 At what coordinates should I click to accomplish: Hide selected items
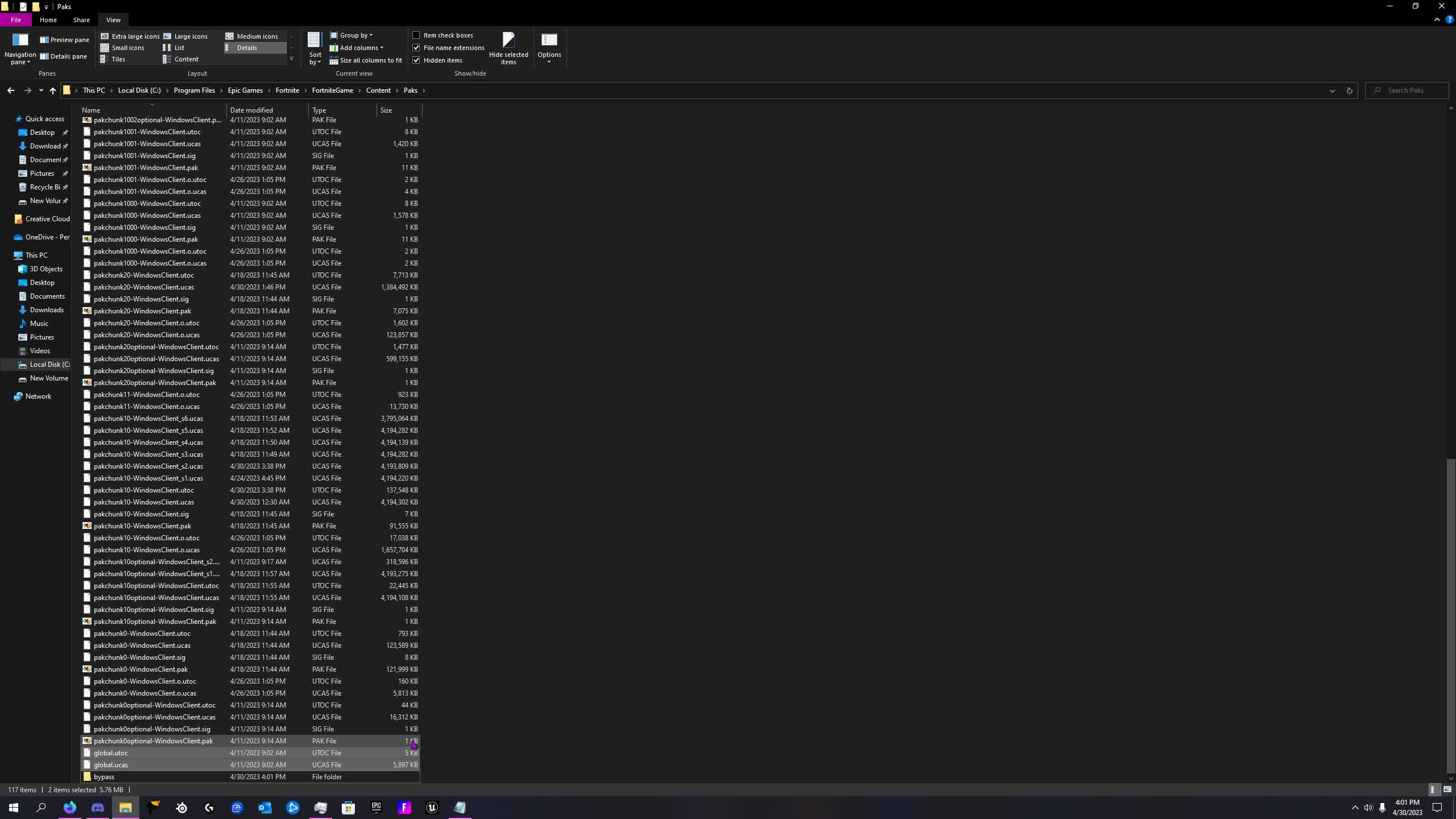click(507, 47)
